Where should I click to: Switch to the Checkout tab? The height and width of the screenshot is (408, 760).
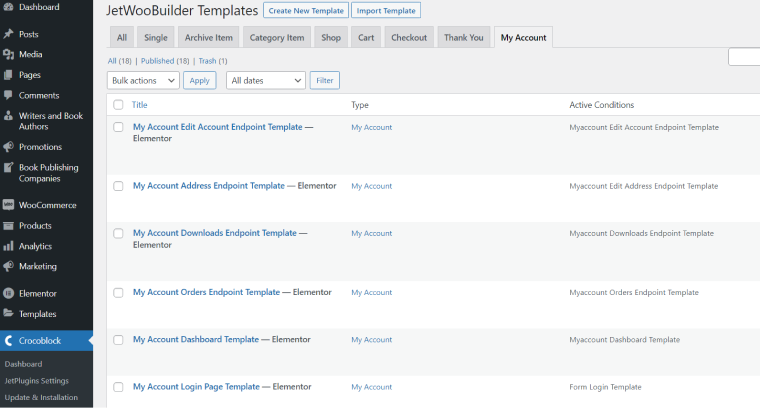tap(409, 37)
